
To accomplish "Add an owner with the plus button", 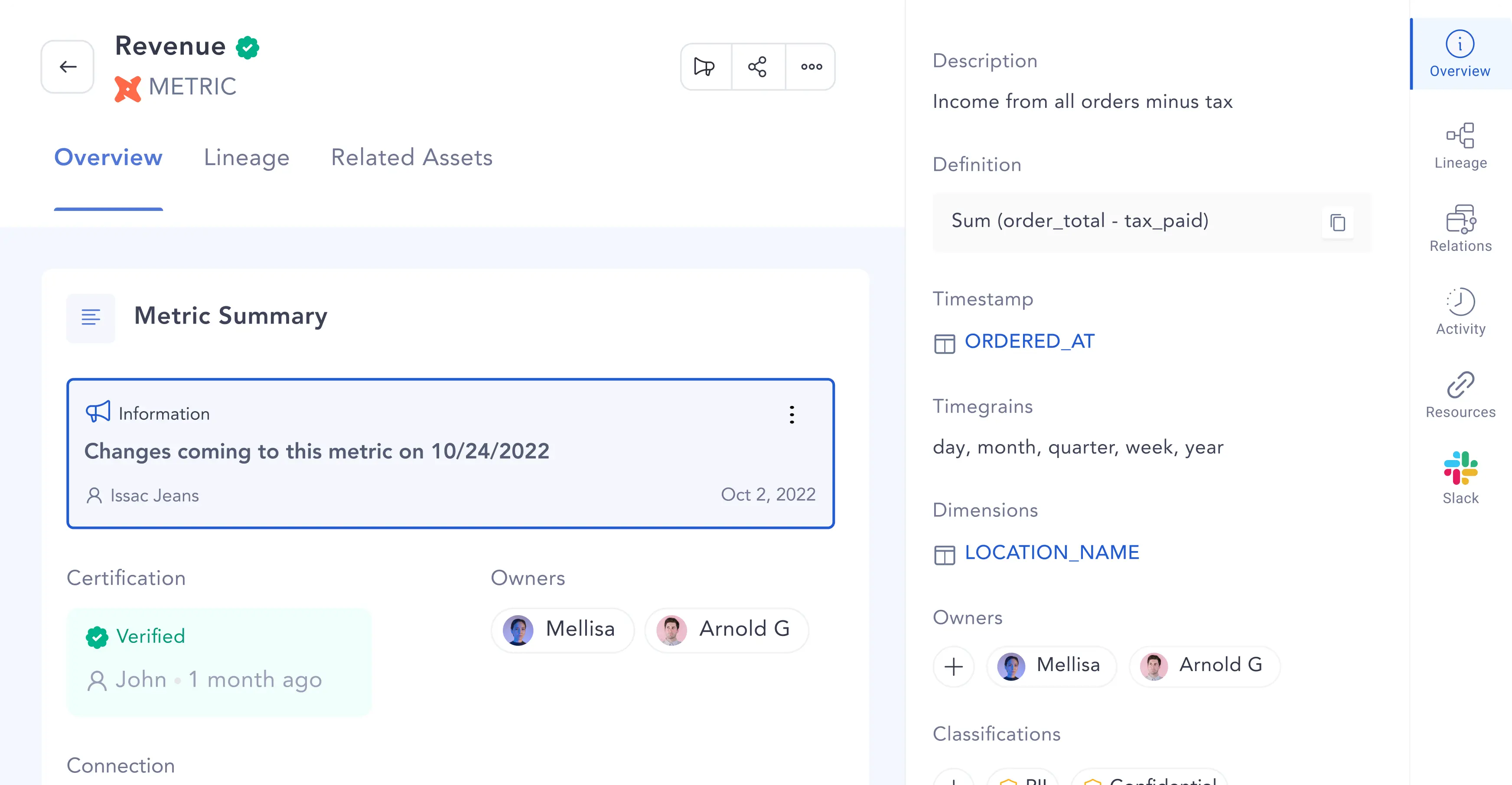I will pos(954,666).
